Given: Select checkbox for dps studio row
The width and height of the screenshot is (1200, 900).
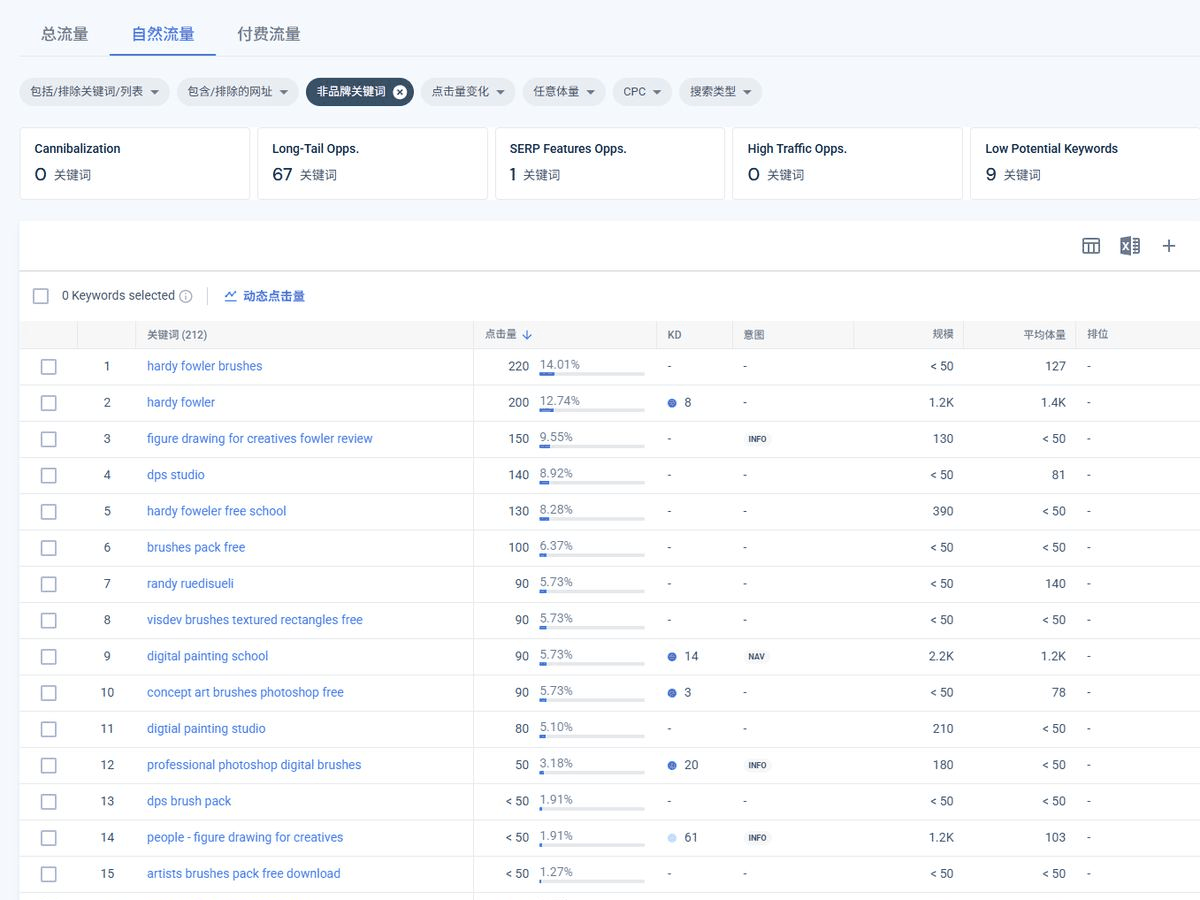Looking at the screenshot, I should pos(48,475).
